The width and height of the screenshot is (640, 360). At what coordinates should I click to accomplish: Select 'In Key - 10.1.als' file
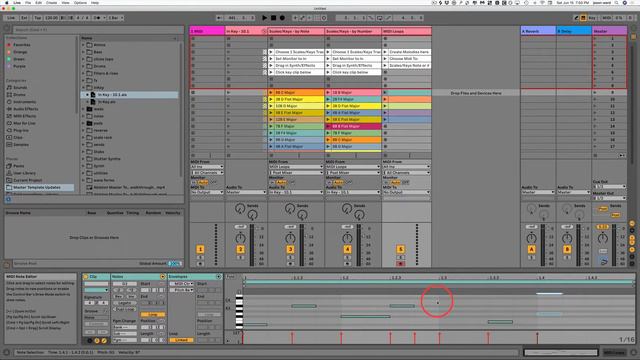130,95
